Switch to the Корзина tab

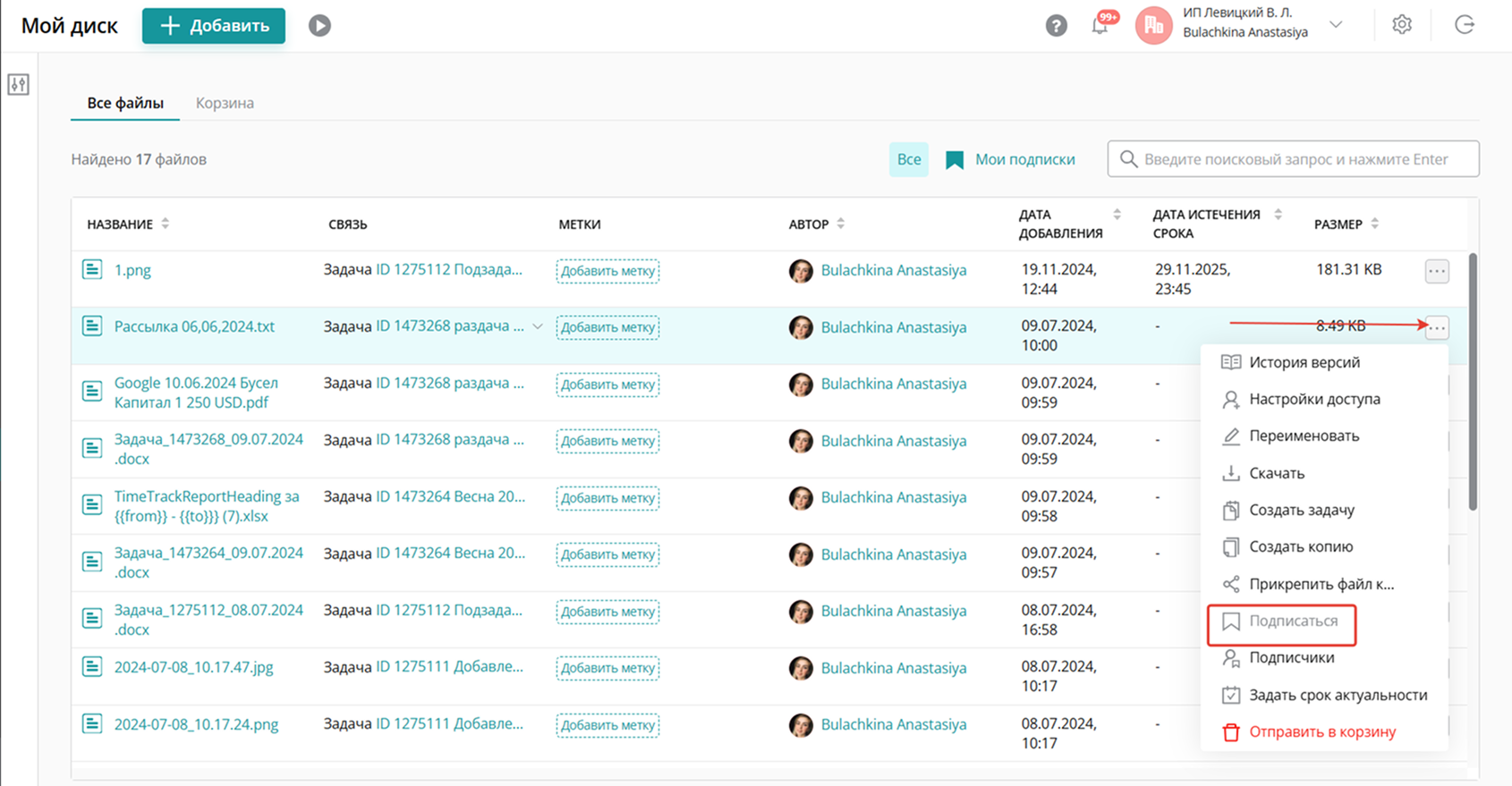point(225,103)
